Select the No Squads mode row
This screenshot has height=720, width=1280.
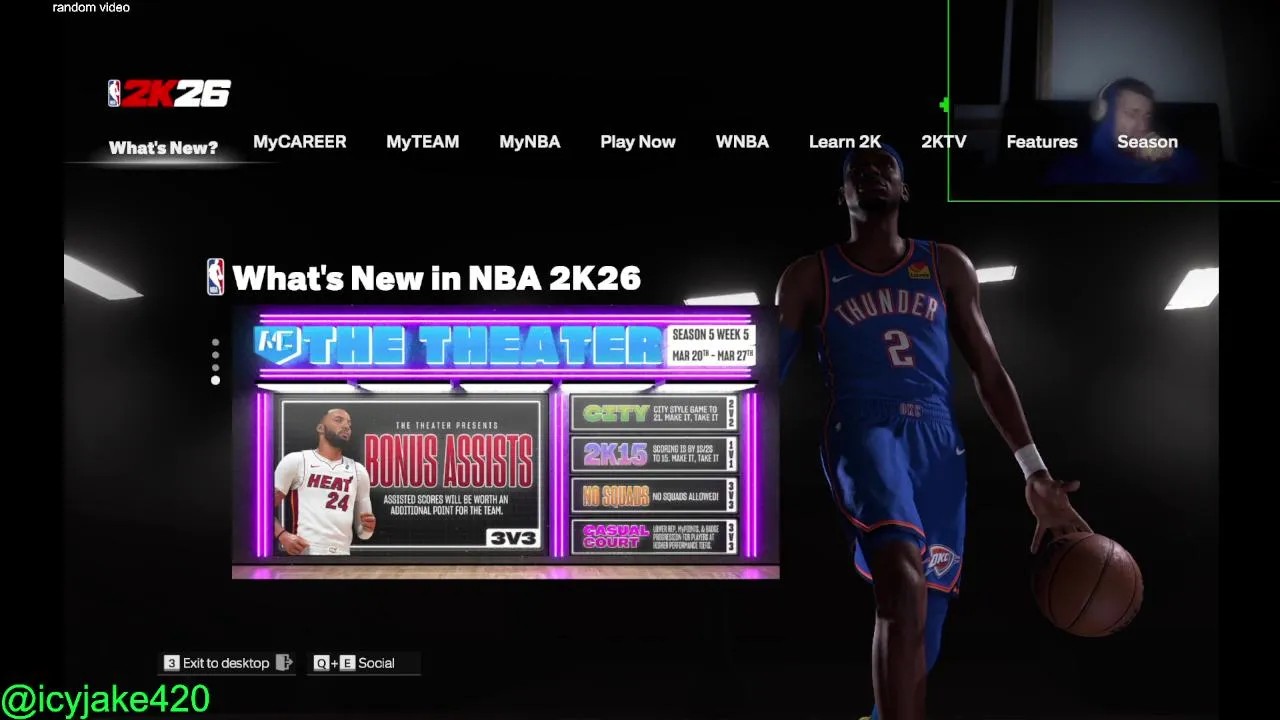click(x=654, y=496)
